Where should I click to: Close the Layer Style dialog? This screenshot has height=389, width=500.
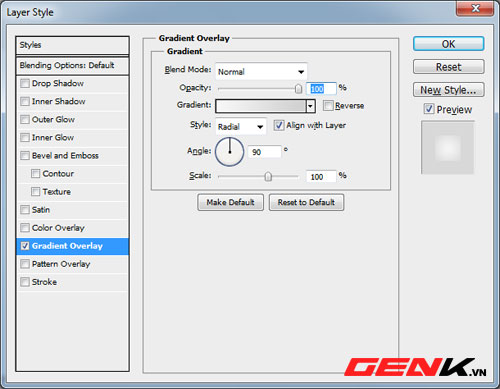(475, 8)
